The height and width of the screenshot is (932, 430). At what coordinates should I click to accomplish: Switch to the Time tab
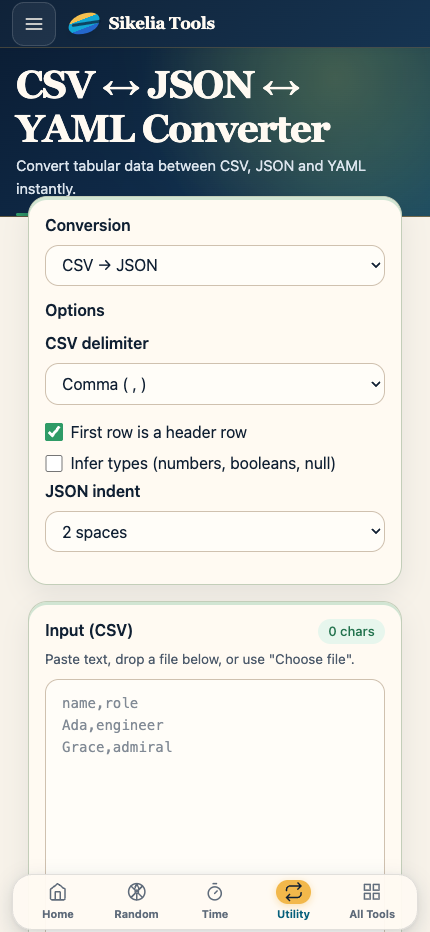tap(215, 901)
